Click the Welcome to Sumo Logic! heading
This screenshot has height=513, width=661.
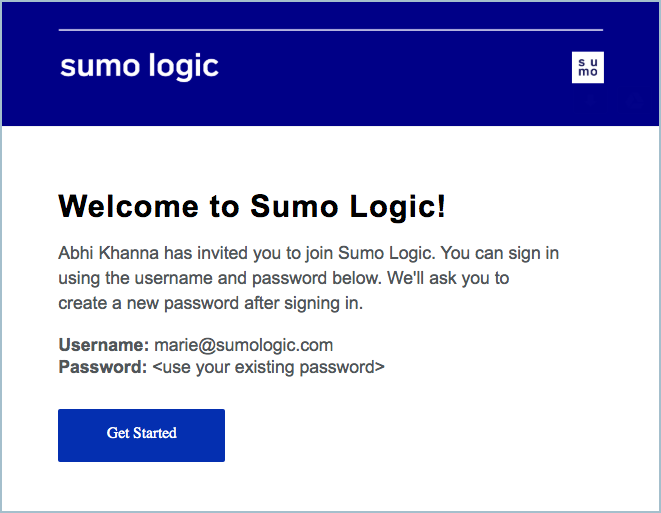coord(252,207)
